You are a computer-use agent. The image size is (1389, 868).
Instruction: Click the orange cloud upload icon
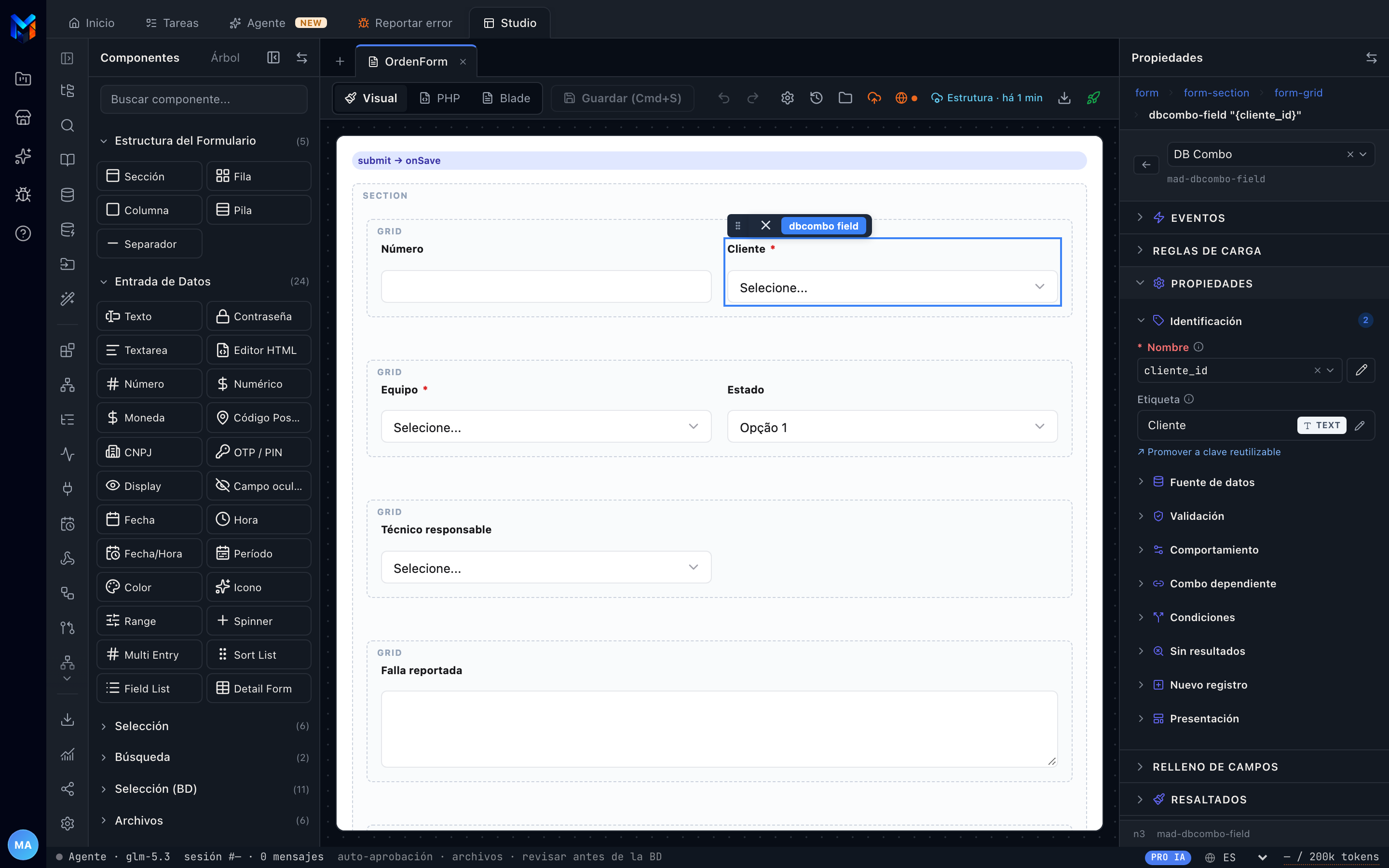click(874, 98)
